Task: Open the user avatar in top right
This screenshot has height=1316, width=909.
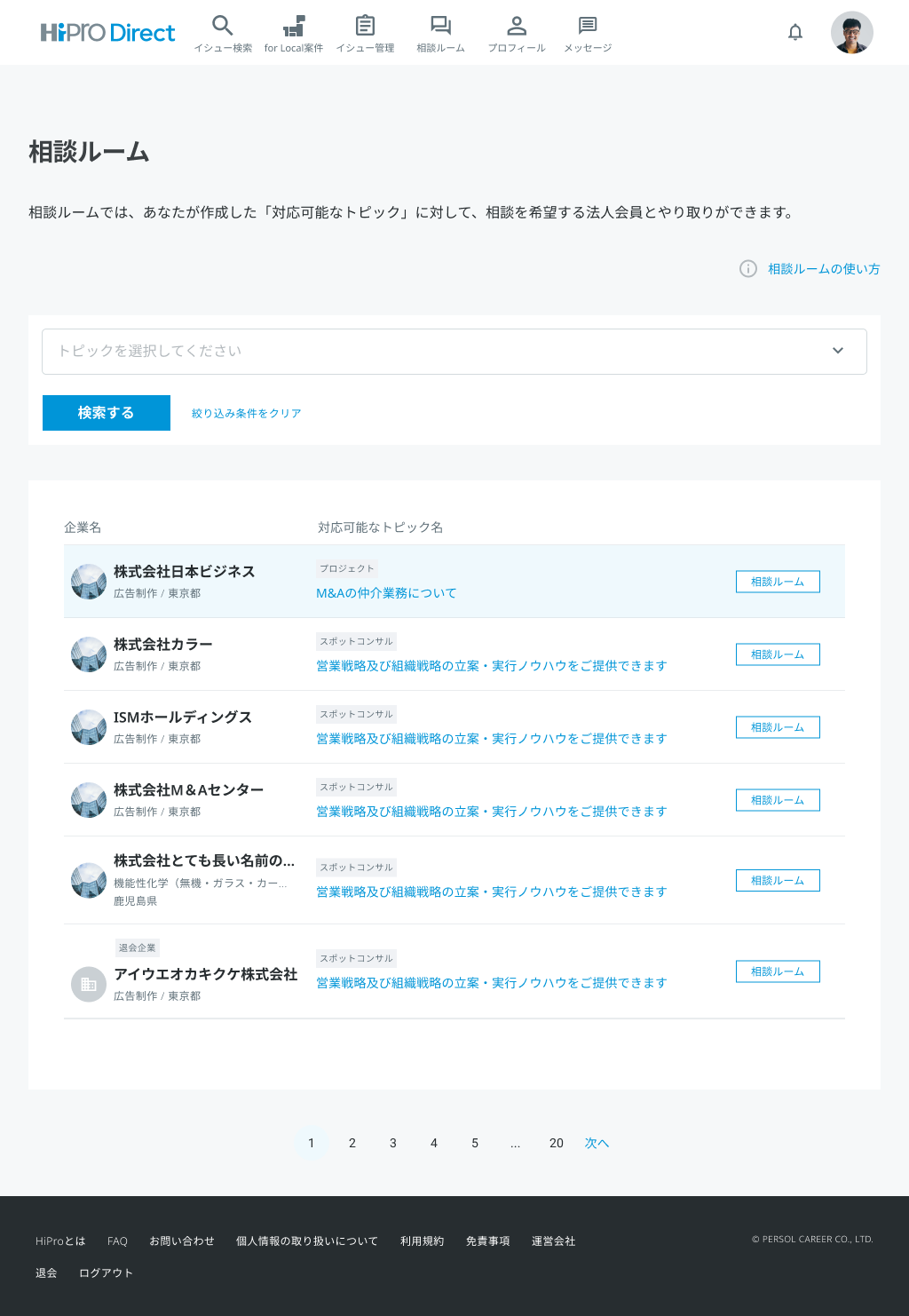Action: (x=851, y=33)
